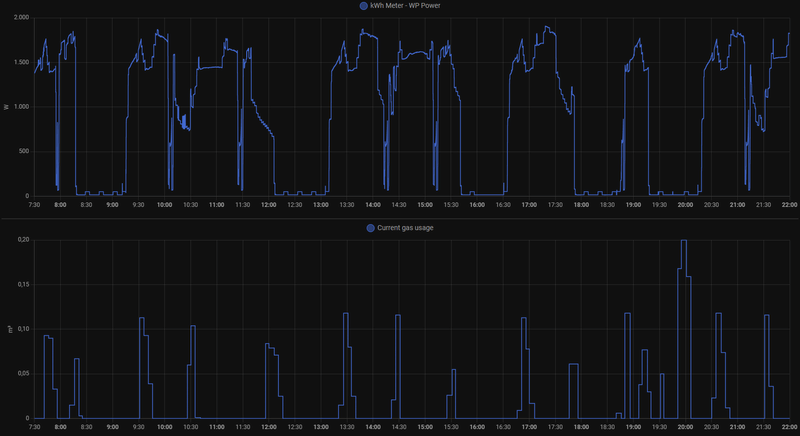Click the 15:00 time label under the gas chart
Image resolution: width=800 pixels, height=436 pixels.
[425, 427]
